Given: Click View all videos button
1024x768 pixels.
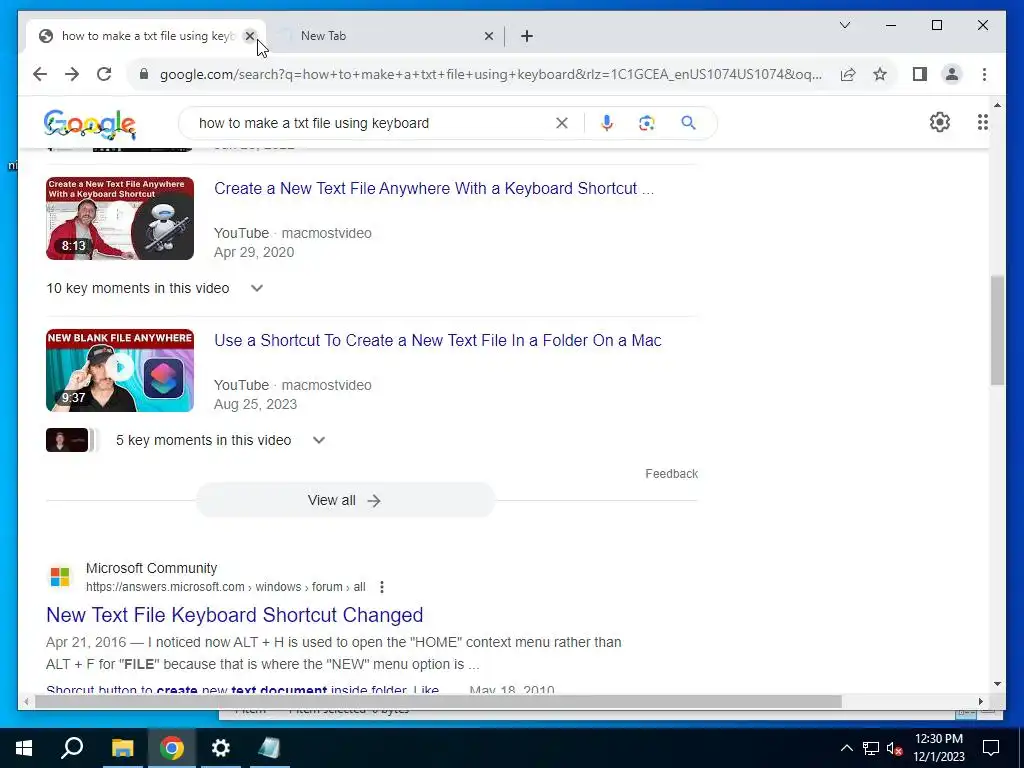Looking at the screenshot, I should [345, 500].
